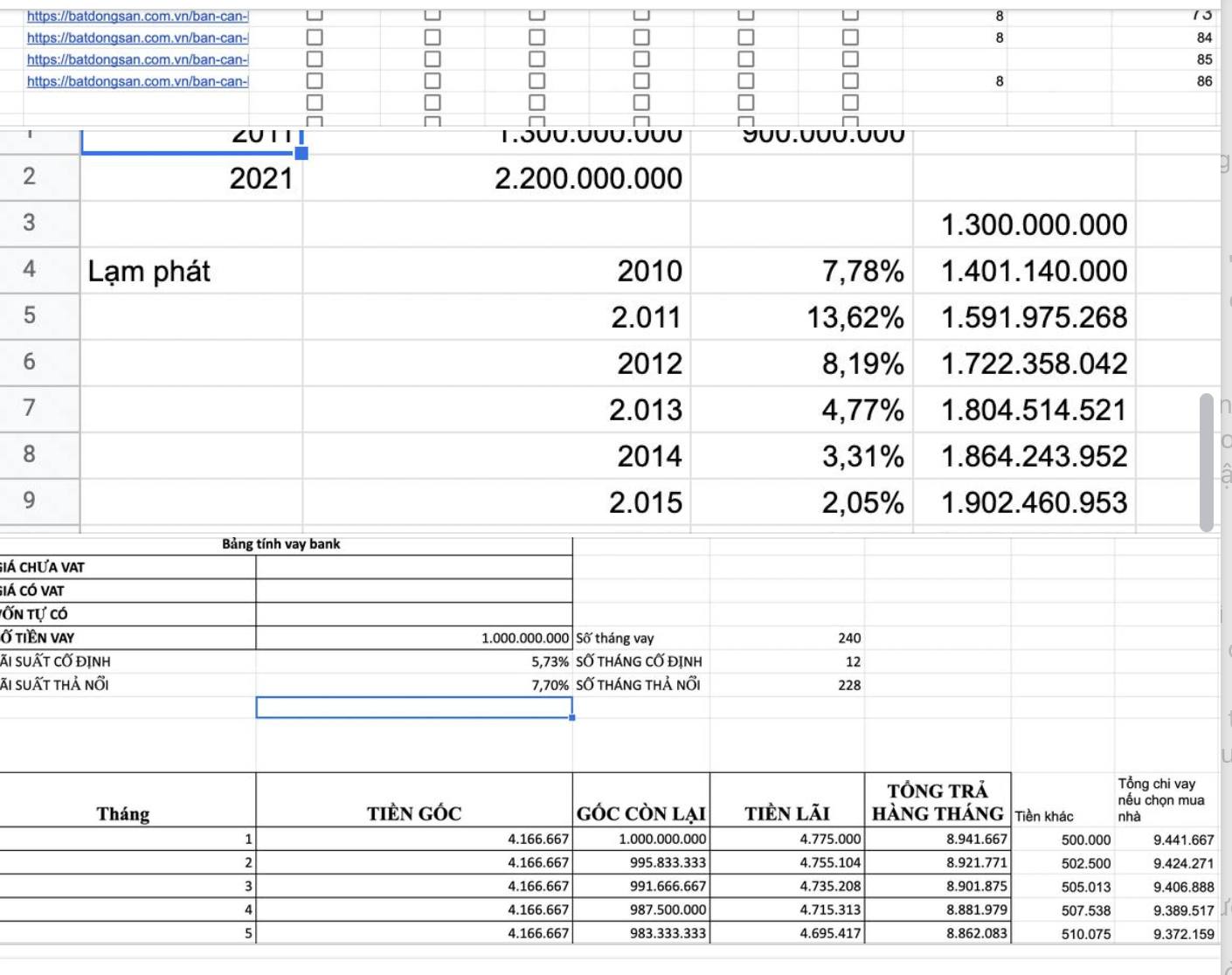Select the cell showing 2021
Viewport: 1232px width, 975px height.
(x=191, y=178)
